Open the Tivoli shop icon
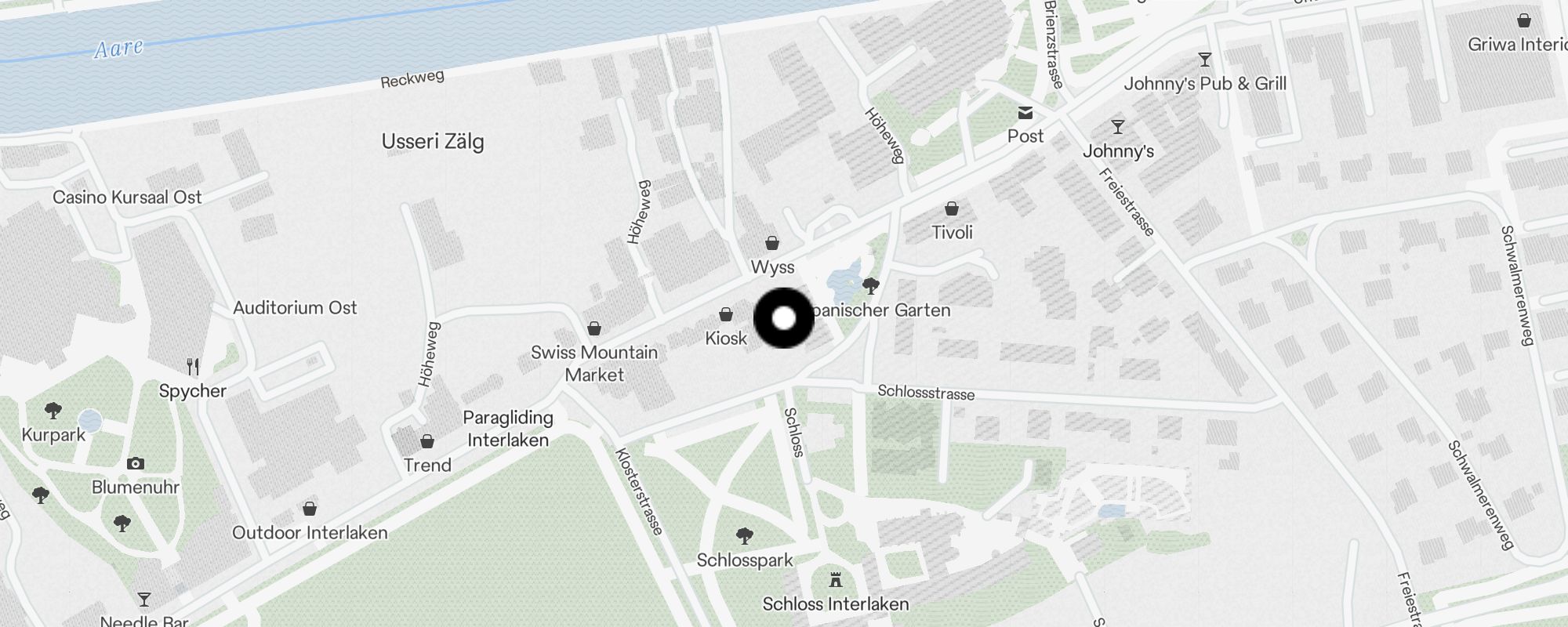 952,208
